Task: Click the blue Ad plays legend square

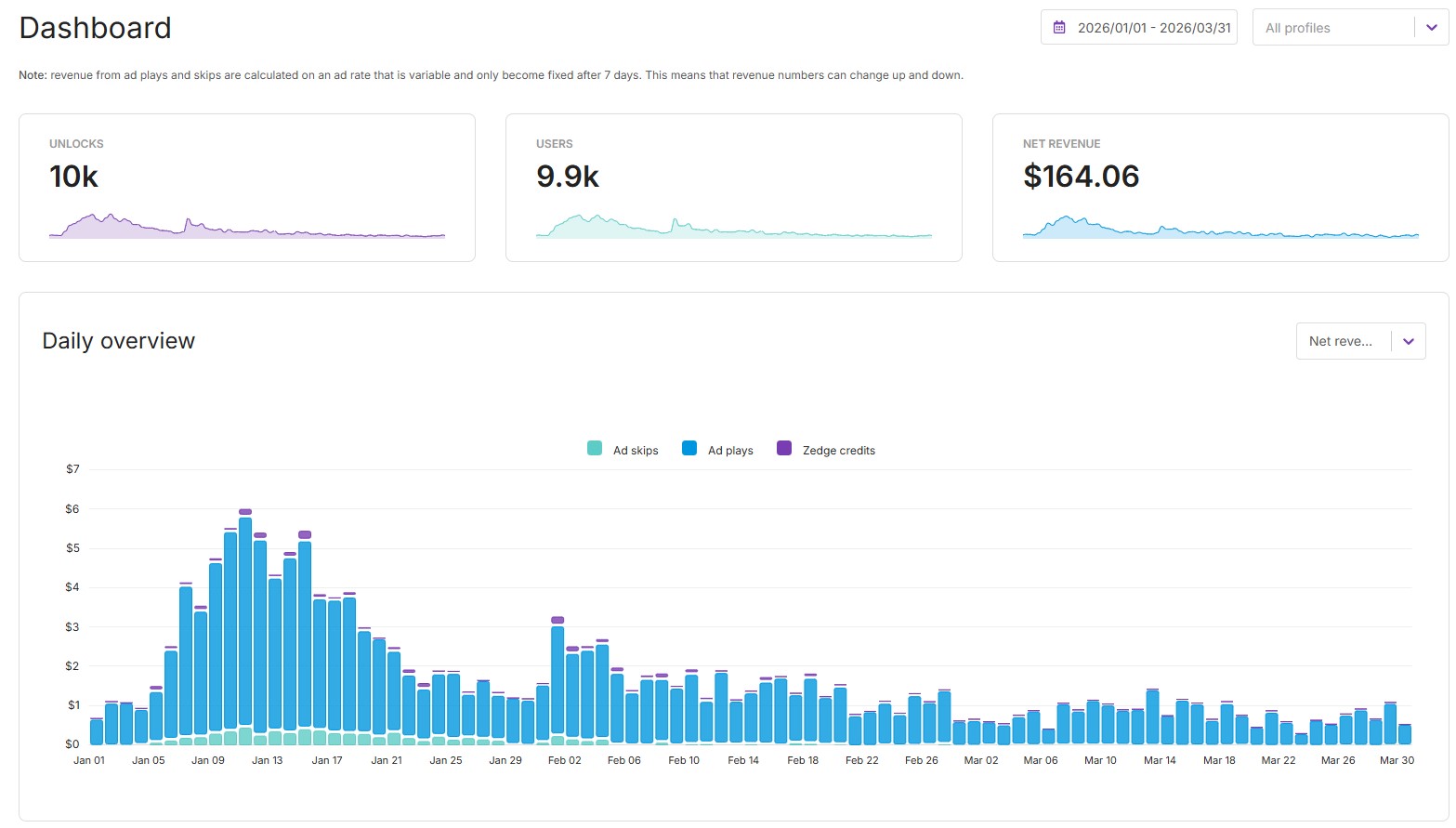Action: tap(689, 448)
